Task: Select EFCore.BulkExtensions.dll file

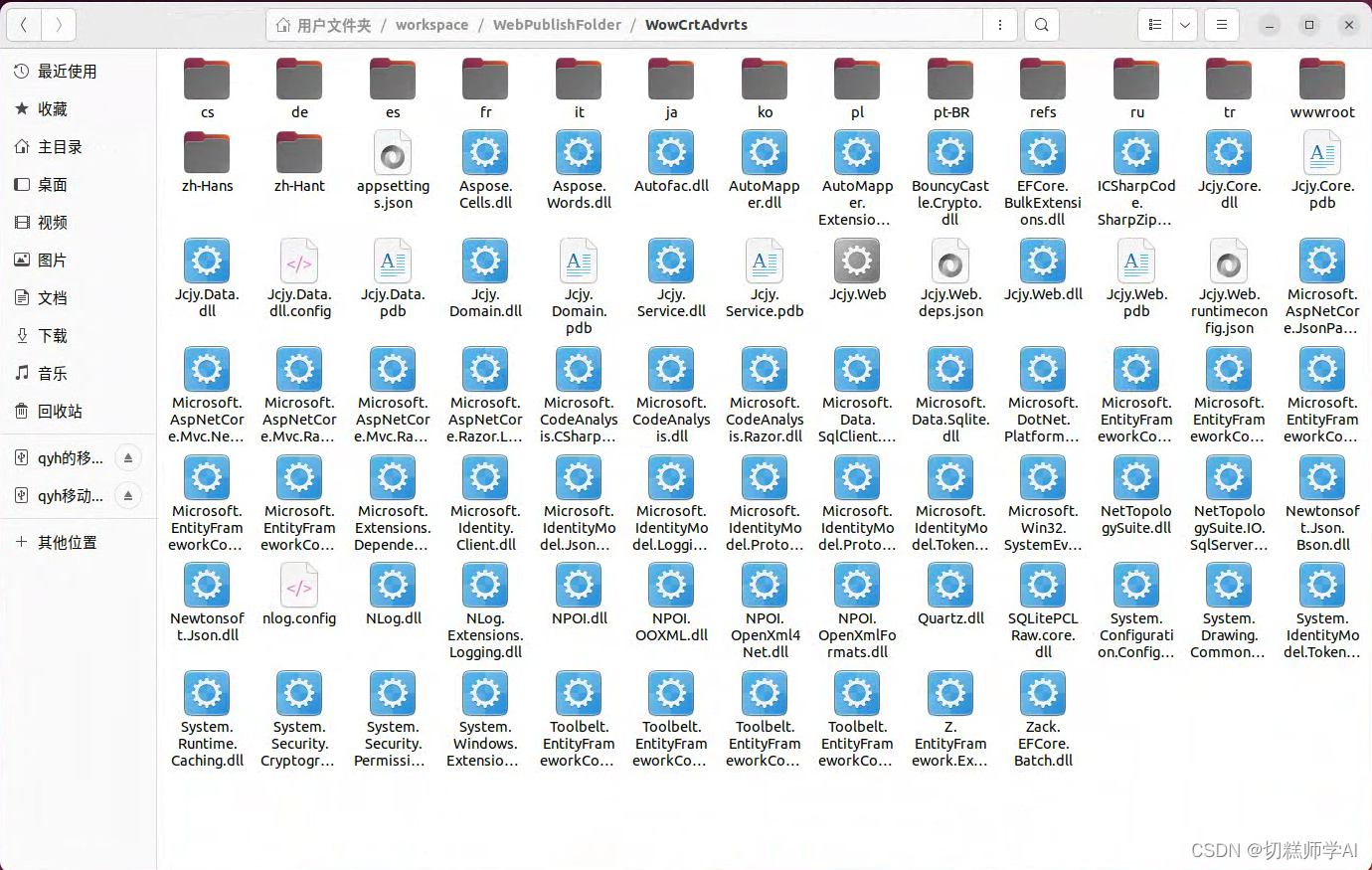Action: pos(1043,179)
